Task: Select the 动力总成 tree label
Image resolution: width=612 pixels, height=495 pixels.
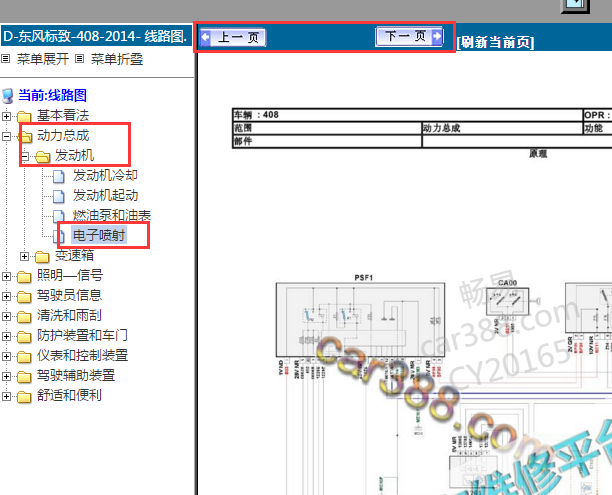Action: click(x=63, y=135)
